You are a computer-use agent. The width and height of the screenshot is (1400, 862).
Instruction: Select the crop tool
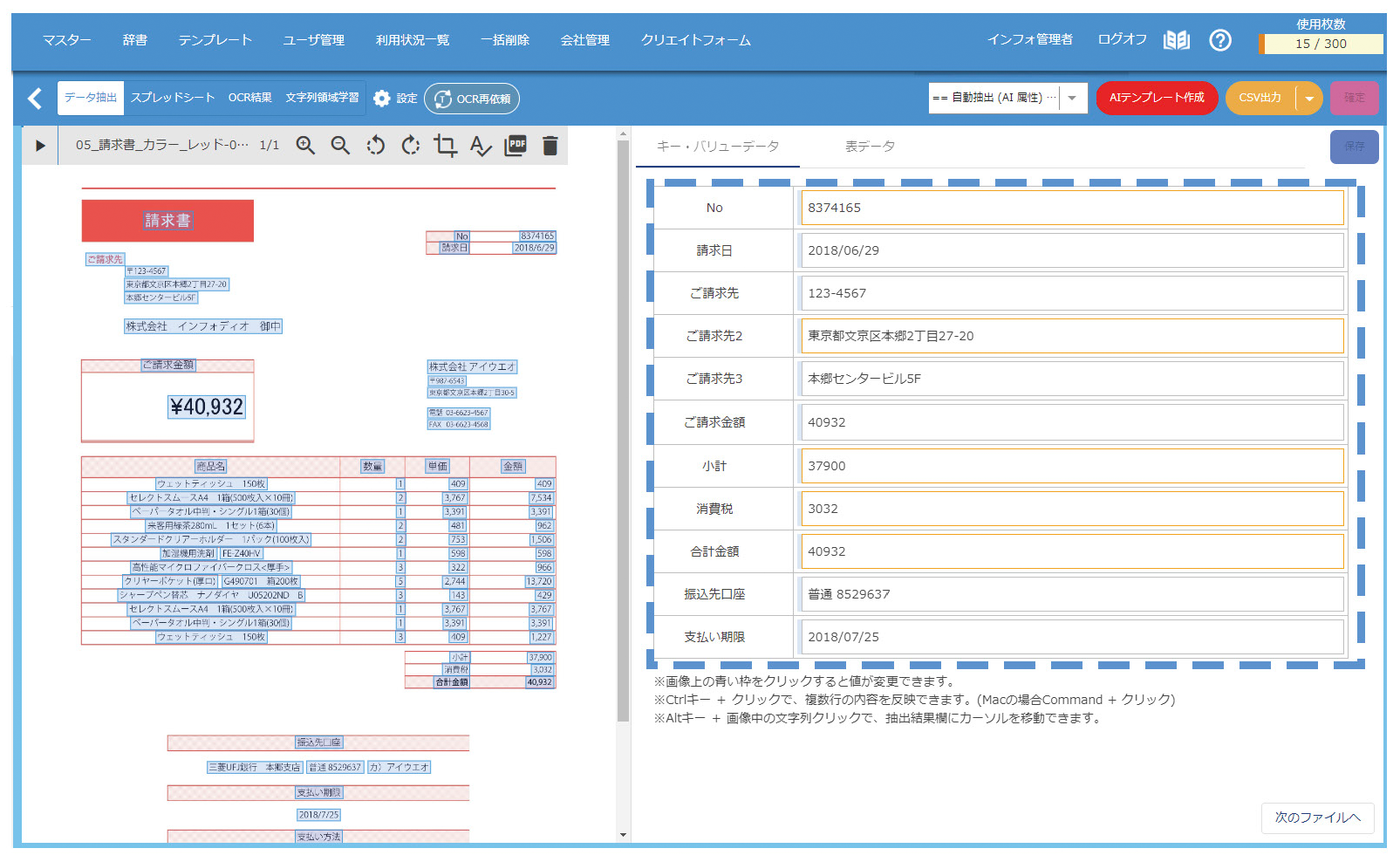[446, 146]
